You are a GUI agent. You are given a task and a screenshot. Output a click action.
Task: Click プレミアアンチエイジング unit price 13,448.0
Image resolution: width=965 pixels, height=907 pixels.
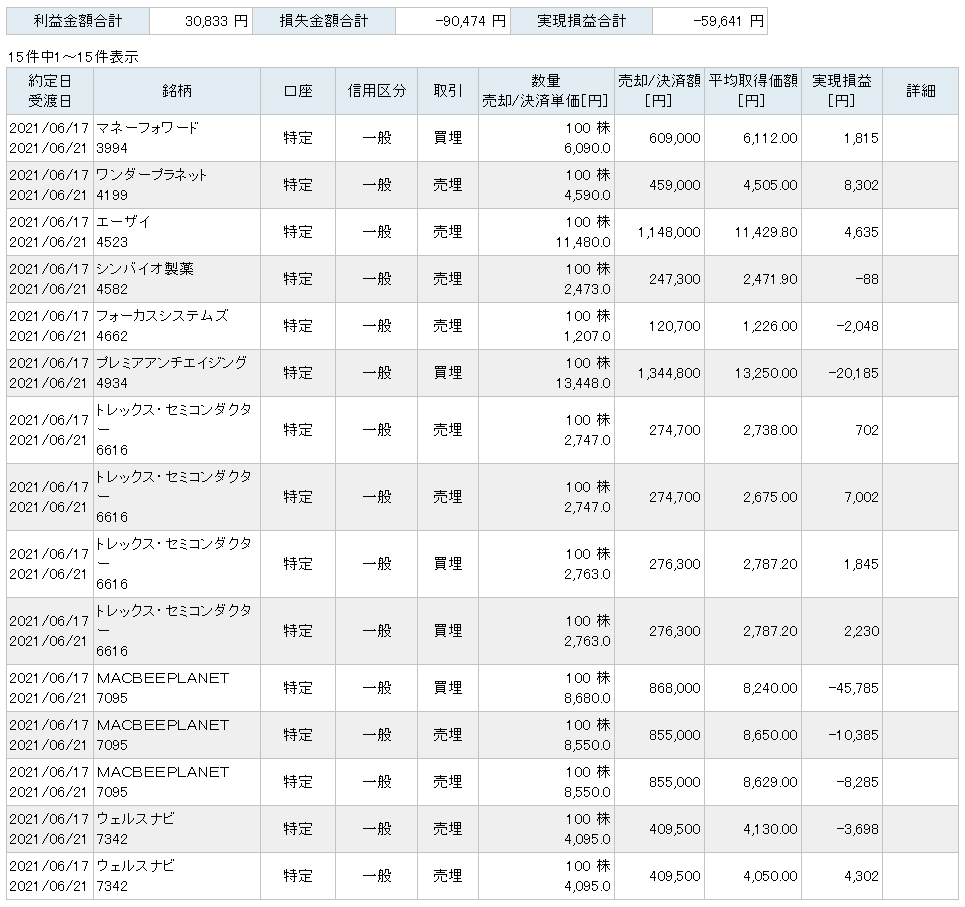(x=583, y=383)
